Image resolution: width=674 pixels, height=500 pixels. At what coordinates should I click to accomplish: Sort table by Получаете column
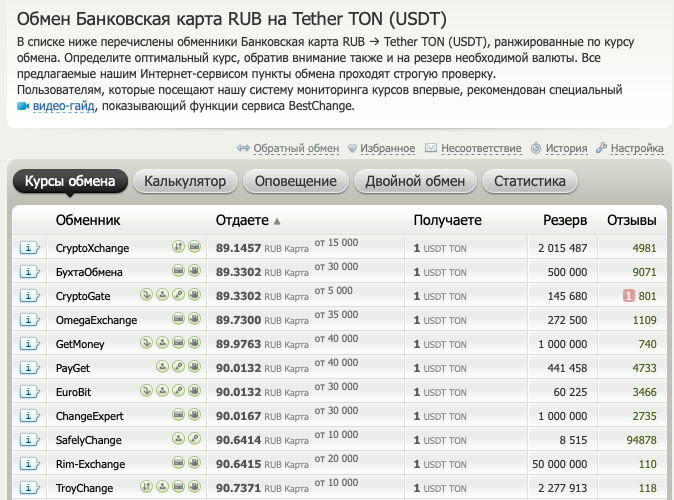coord(447,220)
